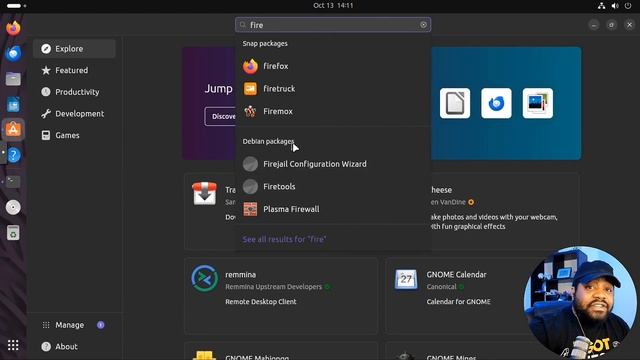Select the Plasma Firewall brick icon

coord(250,209)
